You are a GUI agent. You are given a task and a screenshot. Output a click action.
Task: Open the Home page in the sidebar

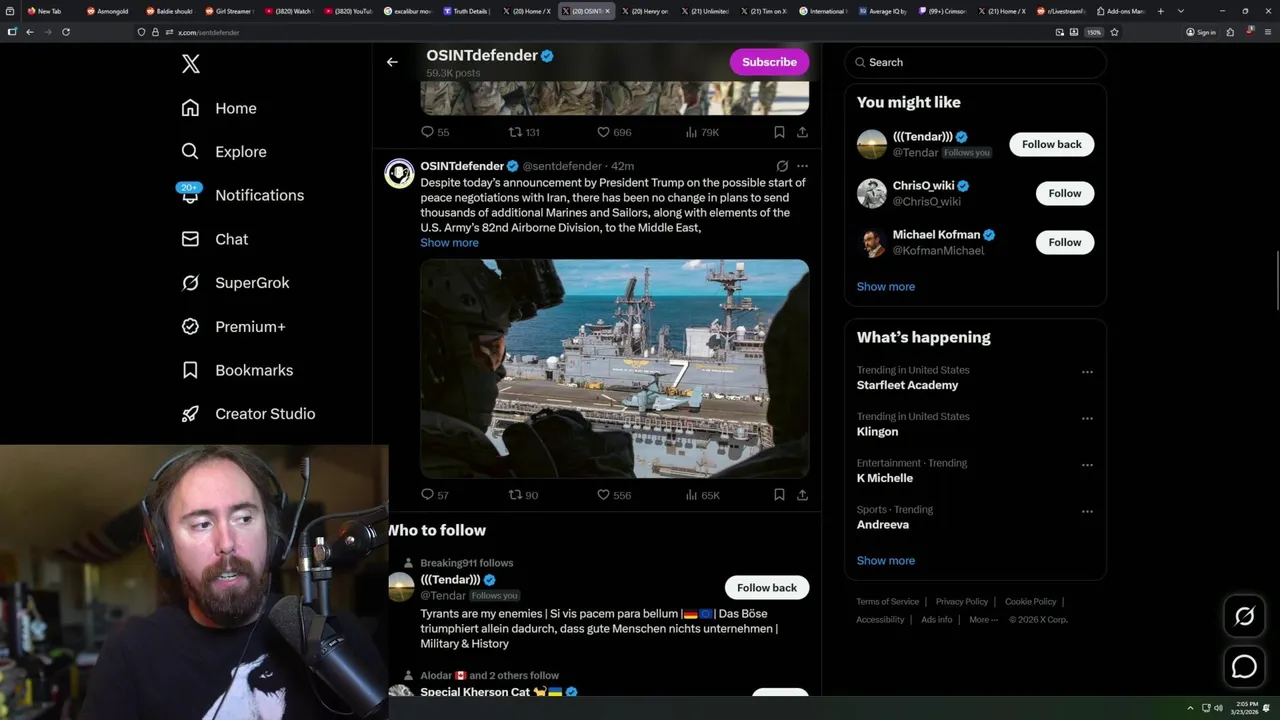(x=219, y=108)
